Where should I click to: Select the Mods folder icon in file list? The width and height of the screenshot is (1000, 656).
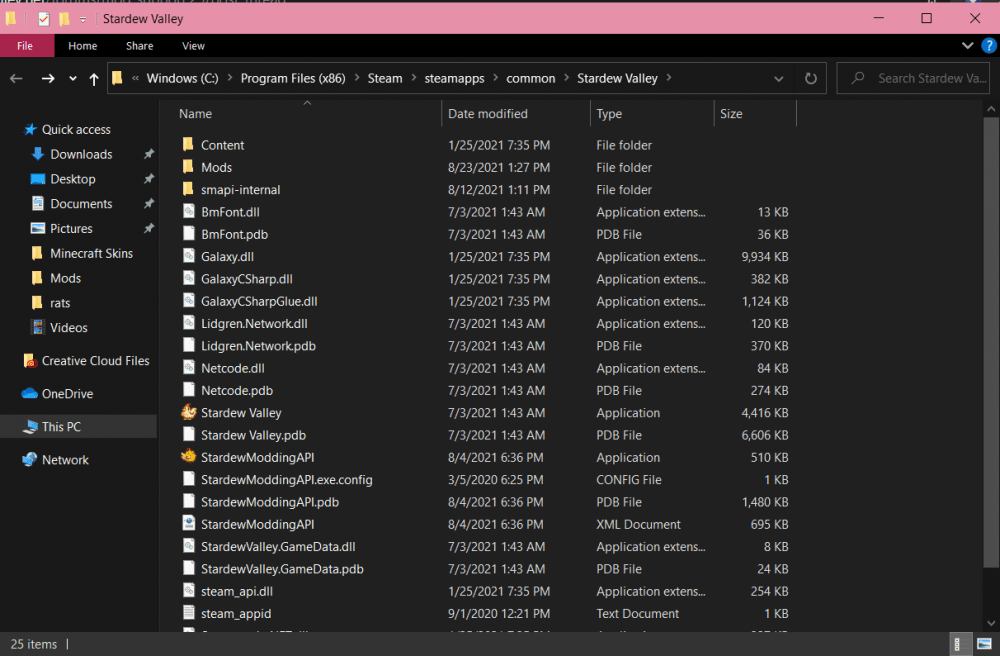click(x=188, y=166)
